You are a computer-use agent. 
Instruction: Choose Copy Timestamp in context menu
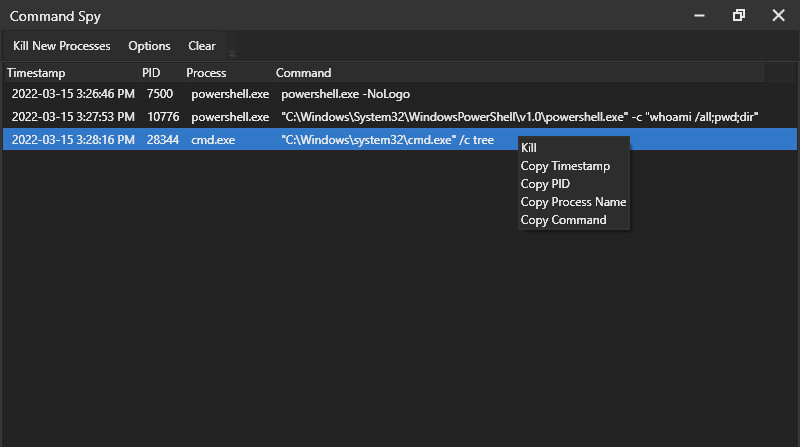click(565, 166)
